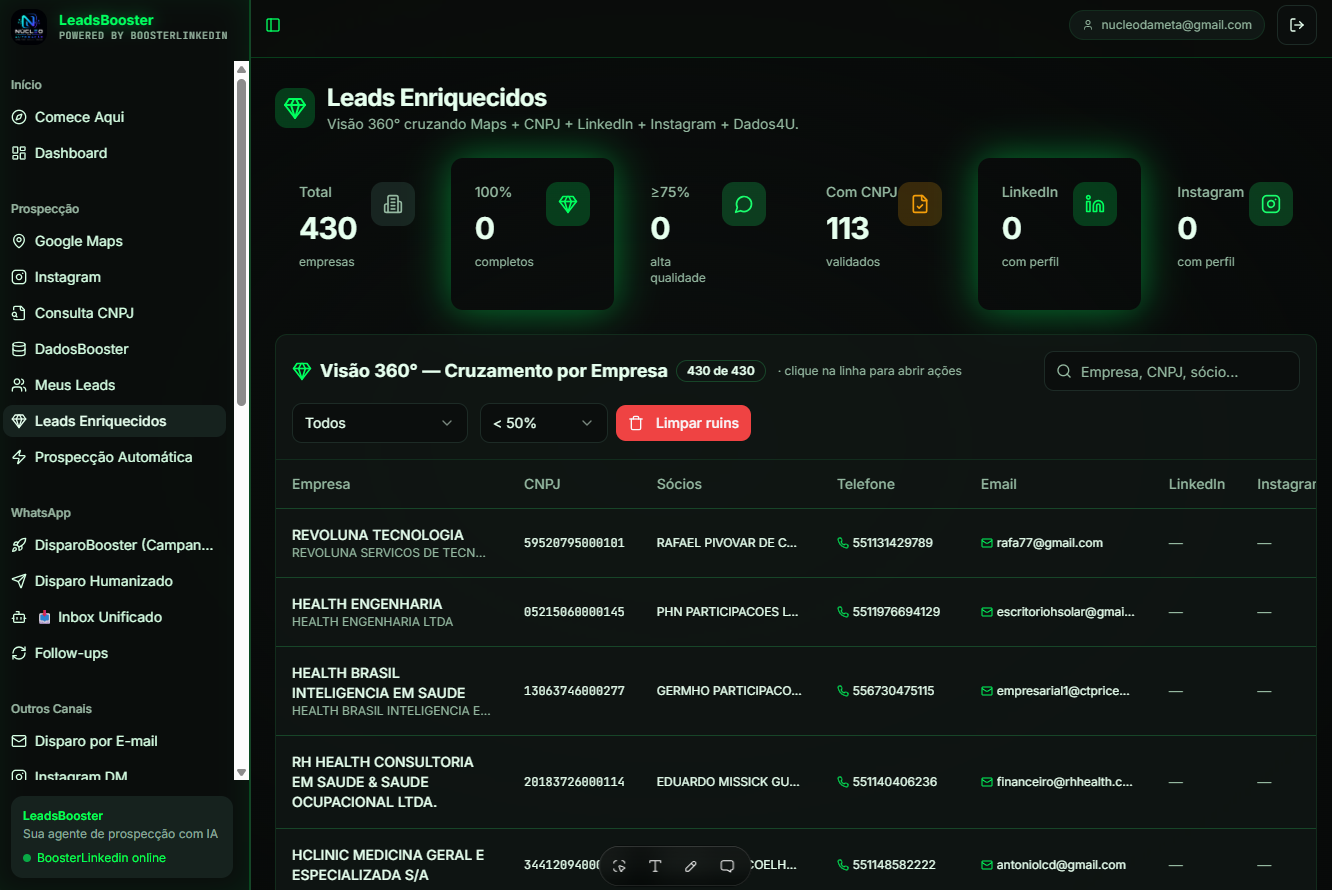Click the map pin icon beside Google Maps
Viewport: 1332px width, 890px height.
click(x=18, y=241)
